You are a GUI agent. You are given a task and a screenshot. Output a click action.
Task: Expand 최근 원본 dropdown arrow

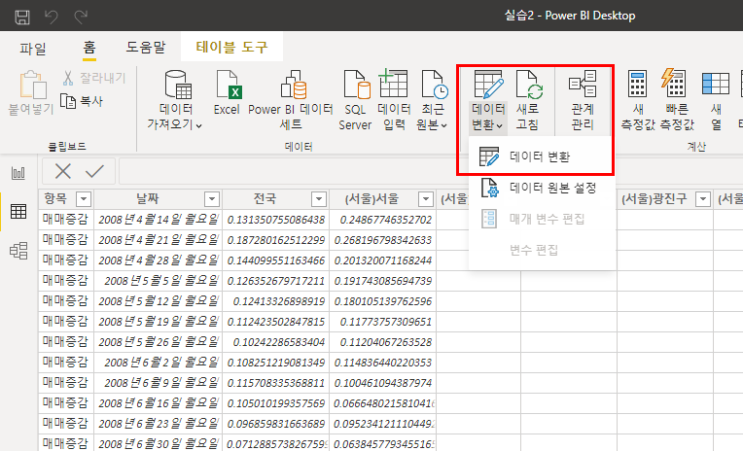(x=444, y=126)
